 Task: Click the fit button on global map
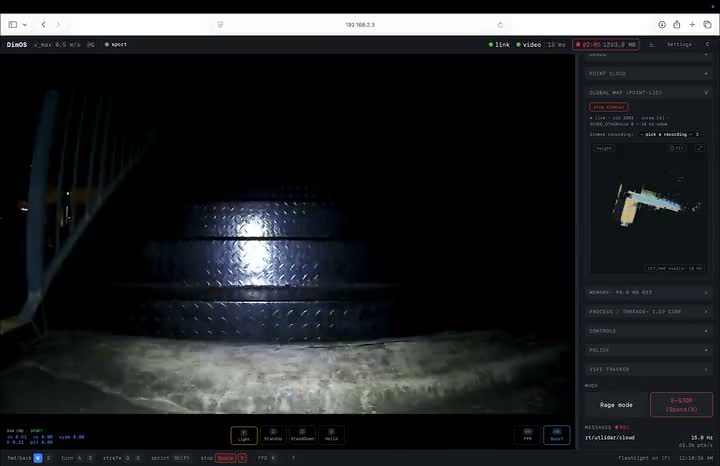coord(676,148)
